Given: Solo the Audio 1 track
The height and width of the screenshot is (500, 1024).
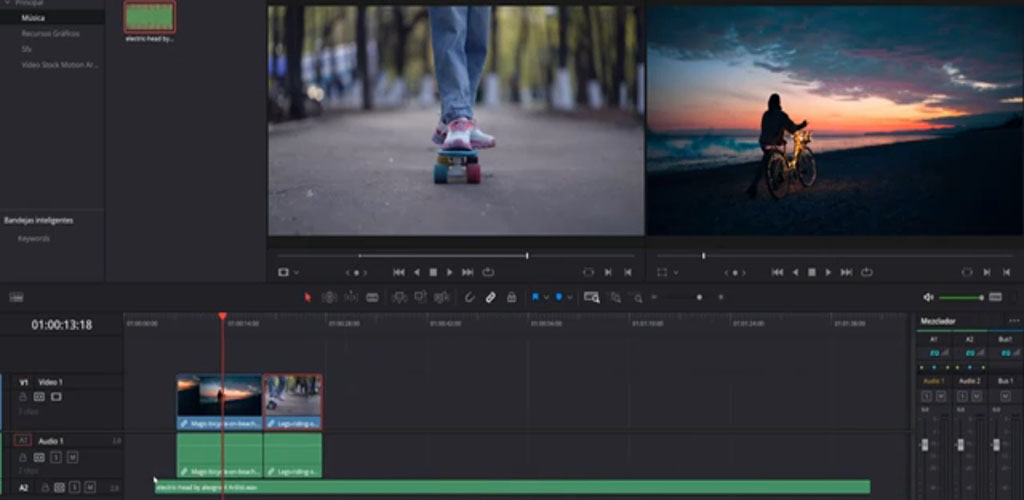Looking at the screenshot, I should coord(56,457).
